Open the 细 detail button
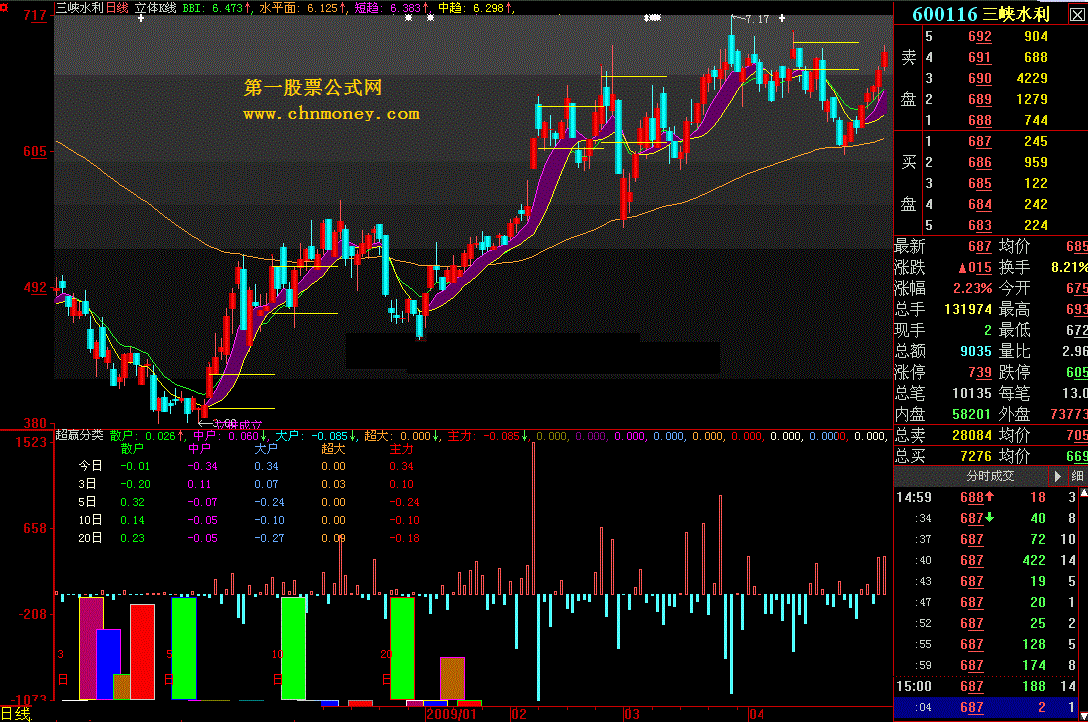Screen dimensions: 1088x722 [x=1077, y=476]
